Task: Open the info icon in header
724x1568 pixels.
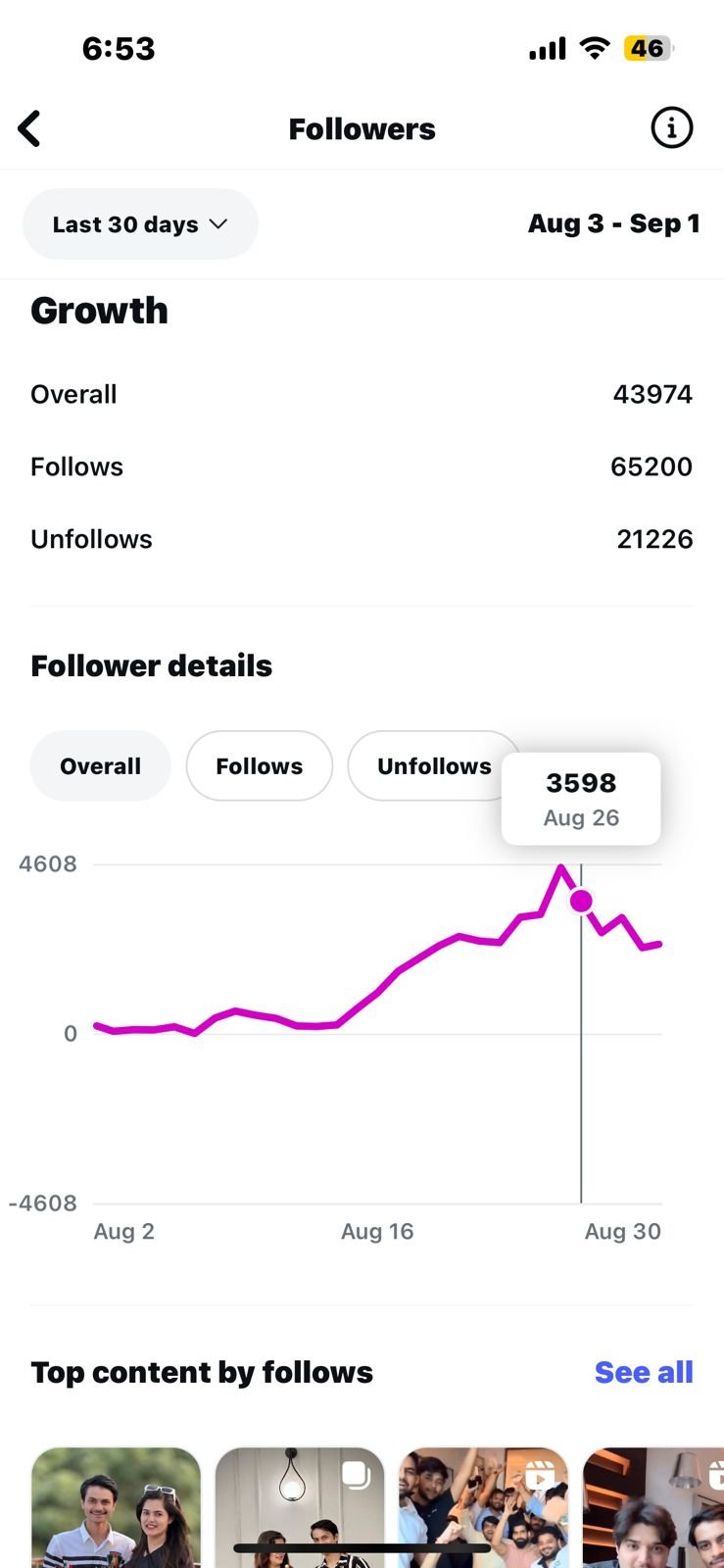Action: (672, 128)
